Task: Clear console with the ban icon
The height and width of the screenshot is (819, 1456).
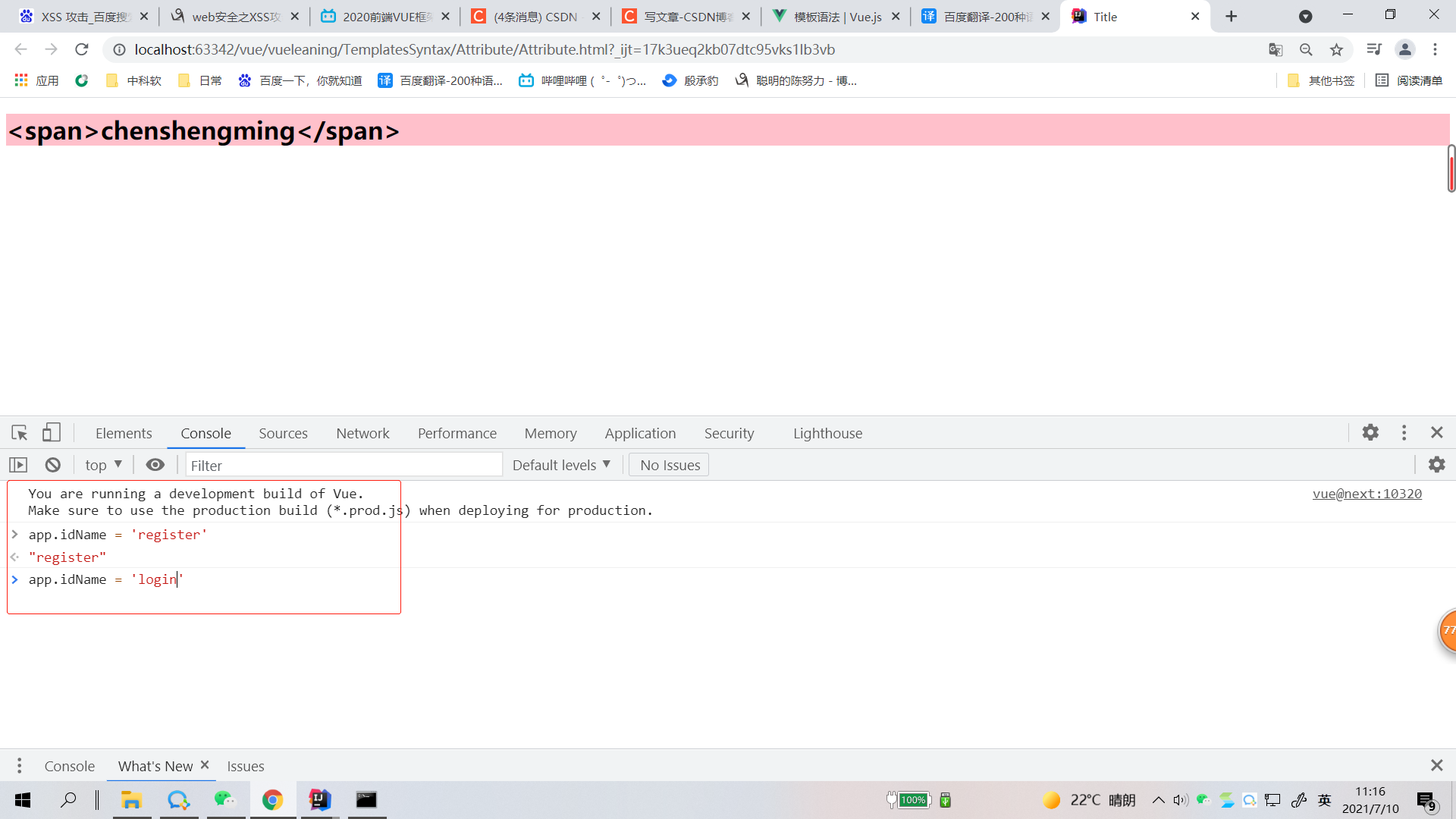Action: click(x=52, y=465)
